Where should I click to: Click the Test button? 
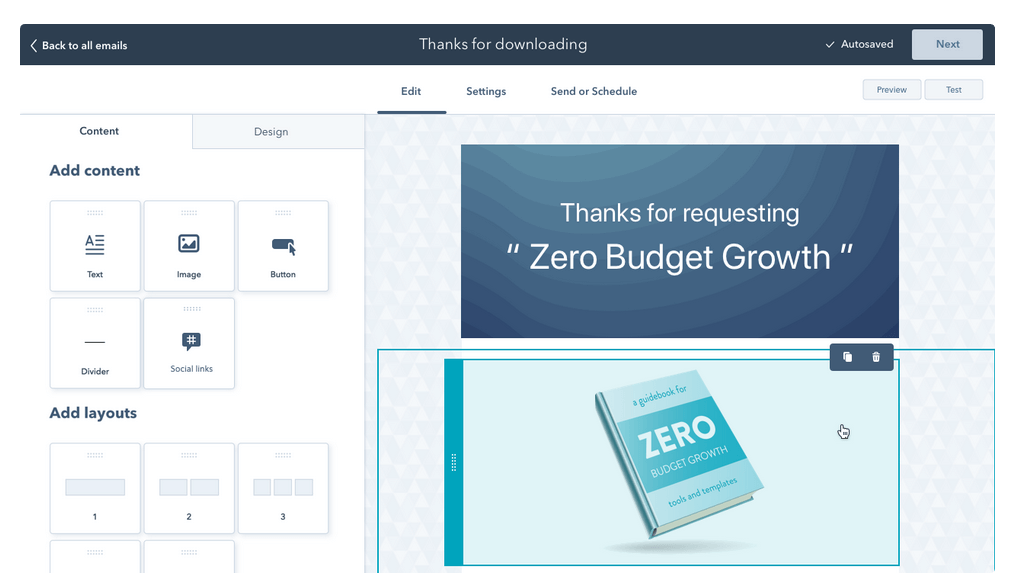click(954, 90)
